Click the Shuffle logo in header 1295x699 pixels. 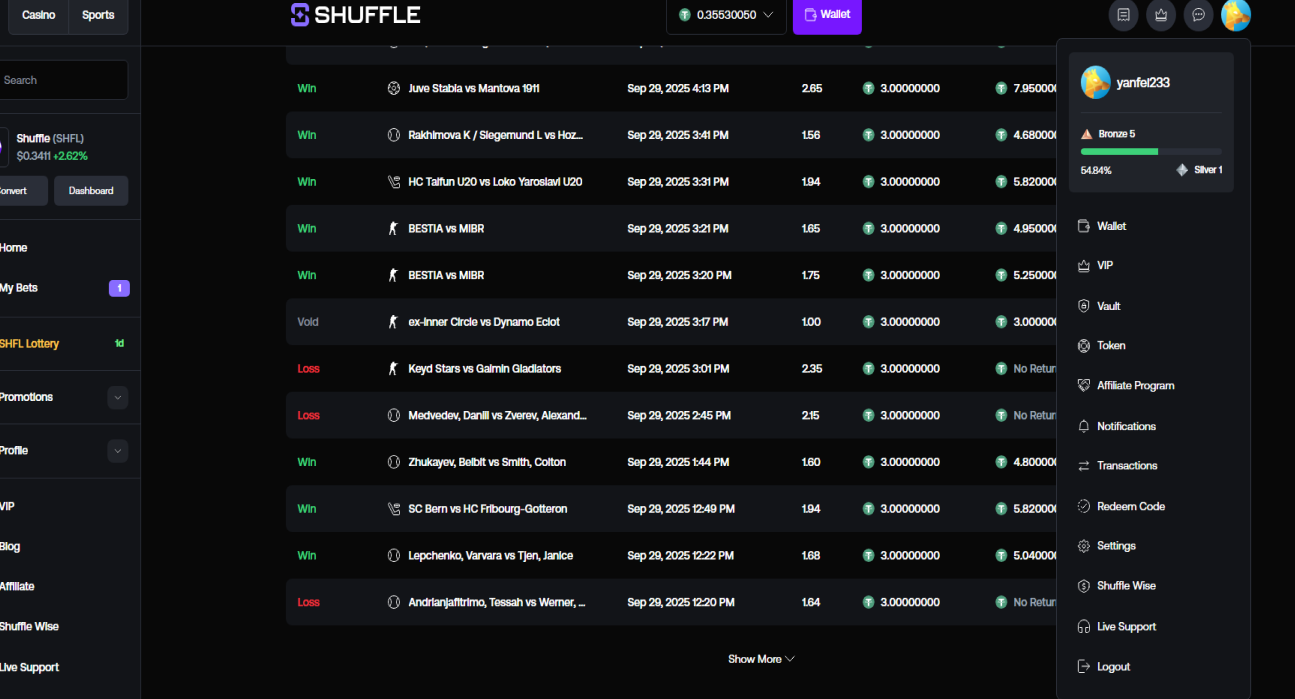point(355,14)
